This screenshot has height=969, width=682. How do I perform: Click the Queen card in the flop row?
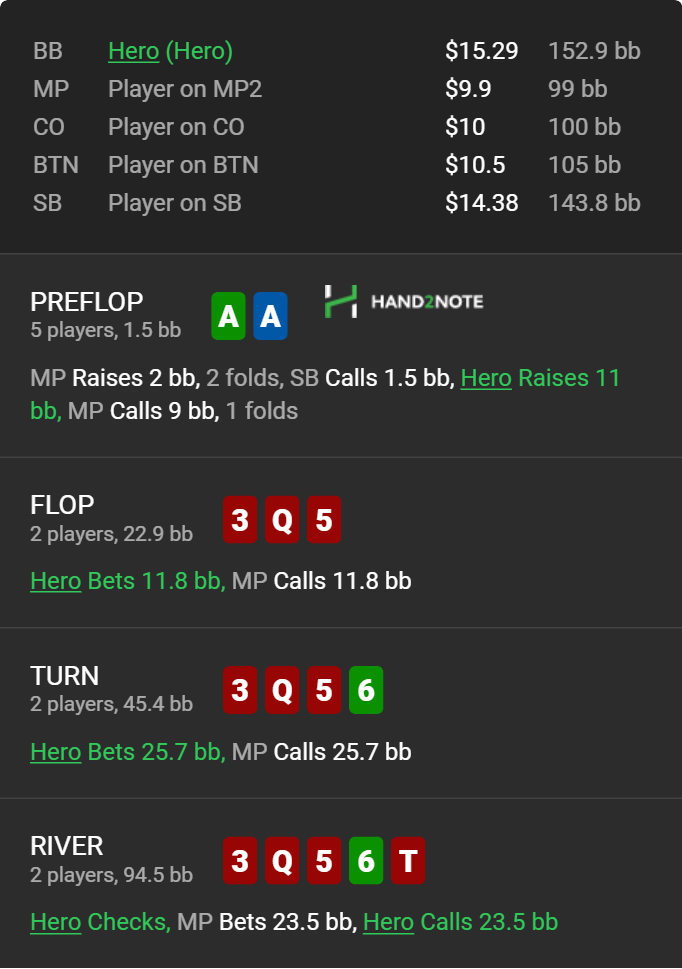[282, 520]
